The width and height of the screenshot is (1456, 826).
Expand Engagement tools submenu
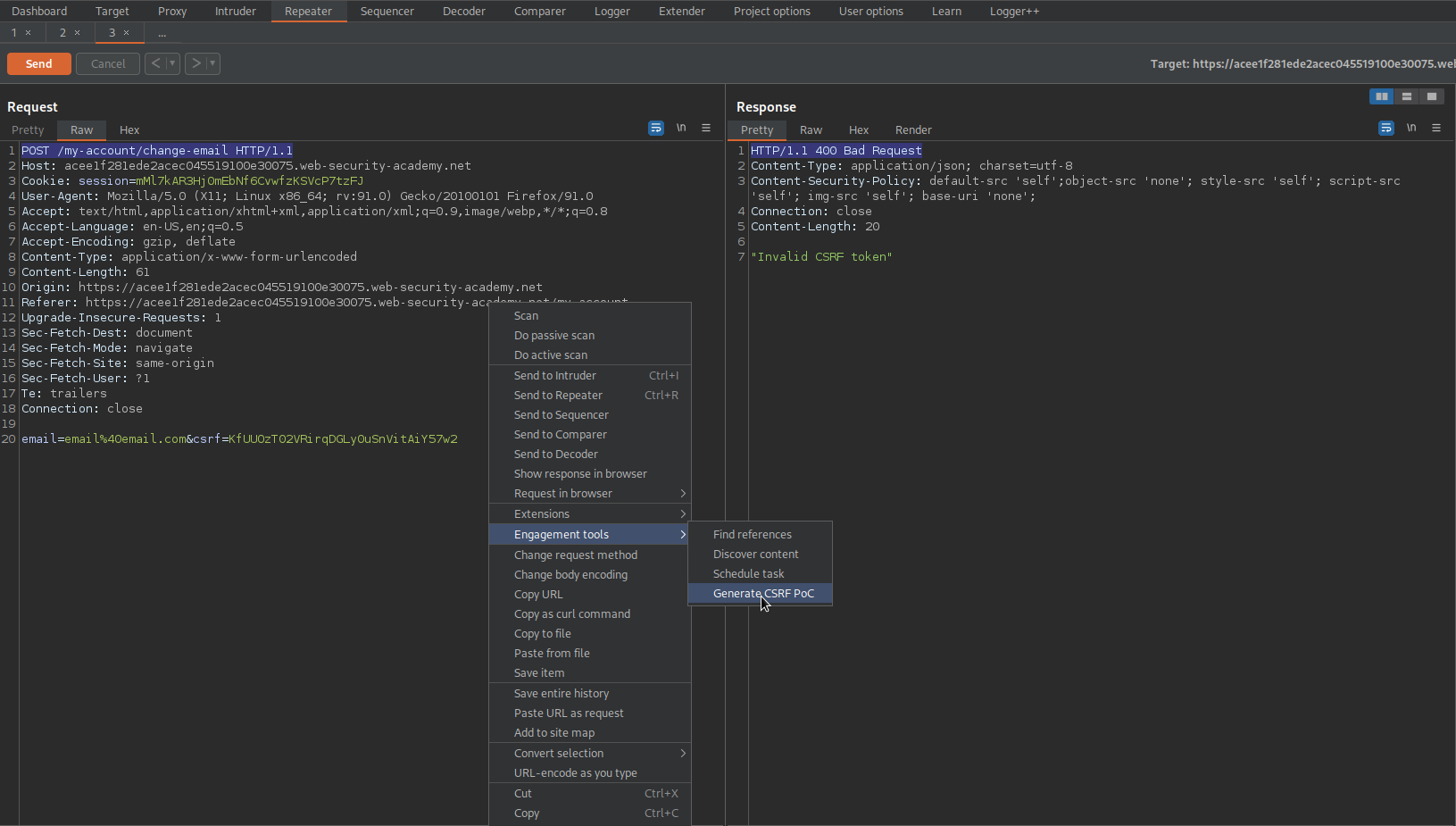click(590, 535)
